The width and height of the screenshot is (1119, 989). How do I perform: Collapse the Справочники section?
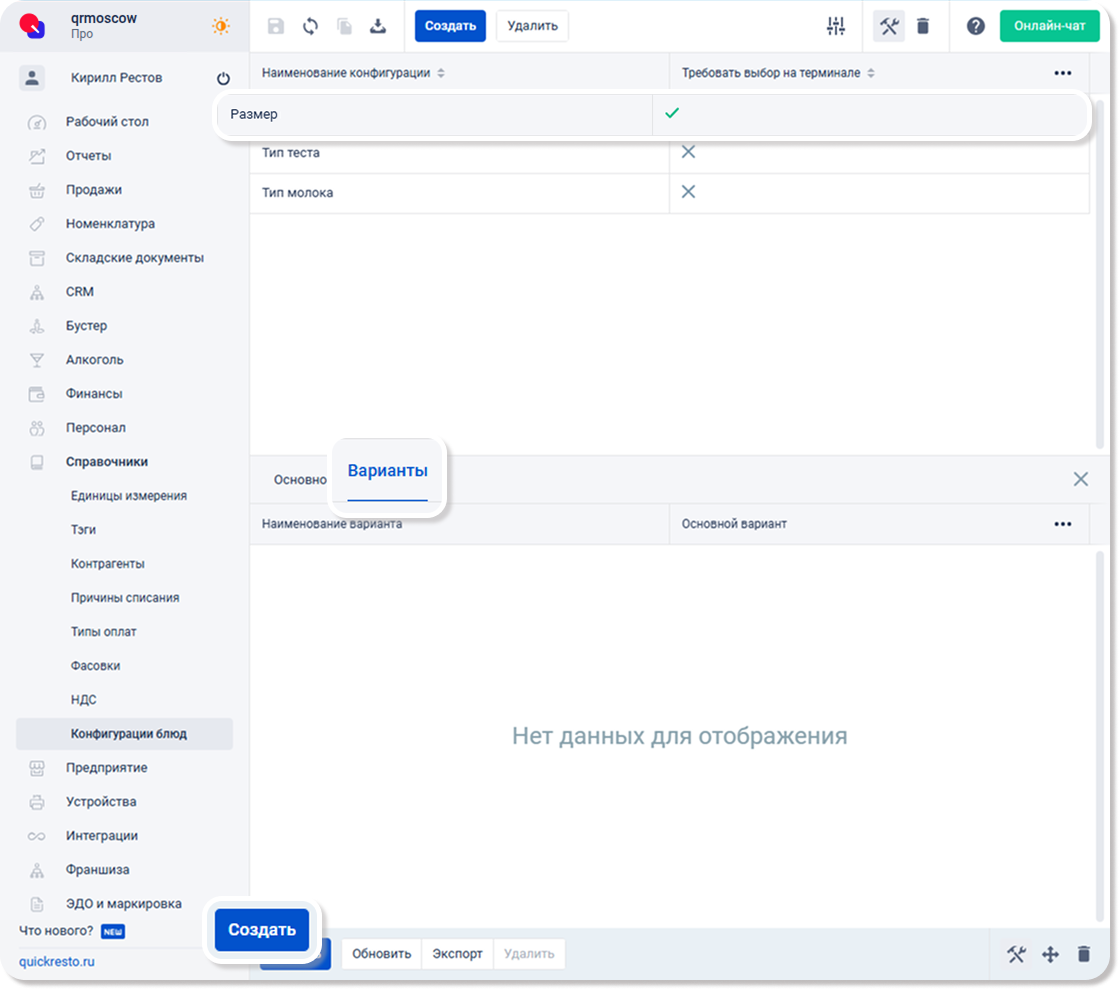tap(106, 462)
